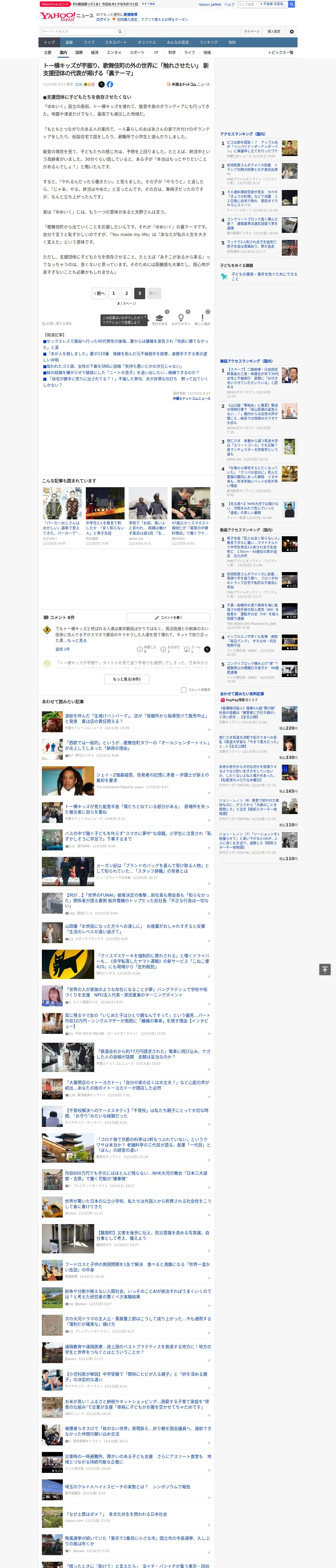
Task: Select the みんなの意見 tab
Action: 177,43
